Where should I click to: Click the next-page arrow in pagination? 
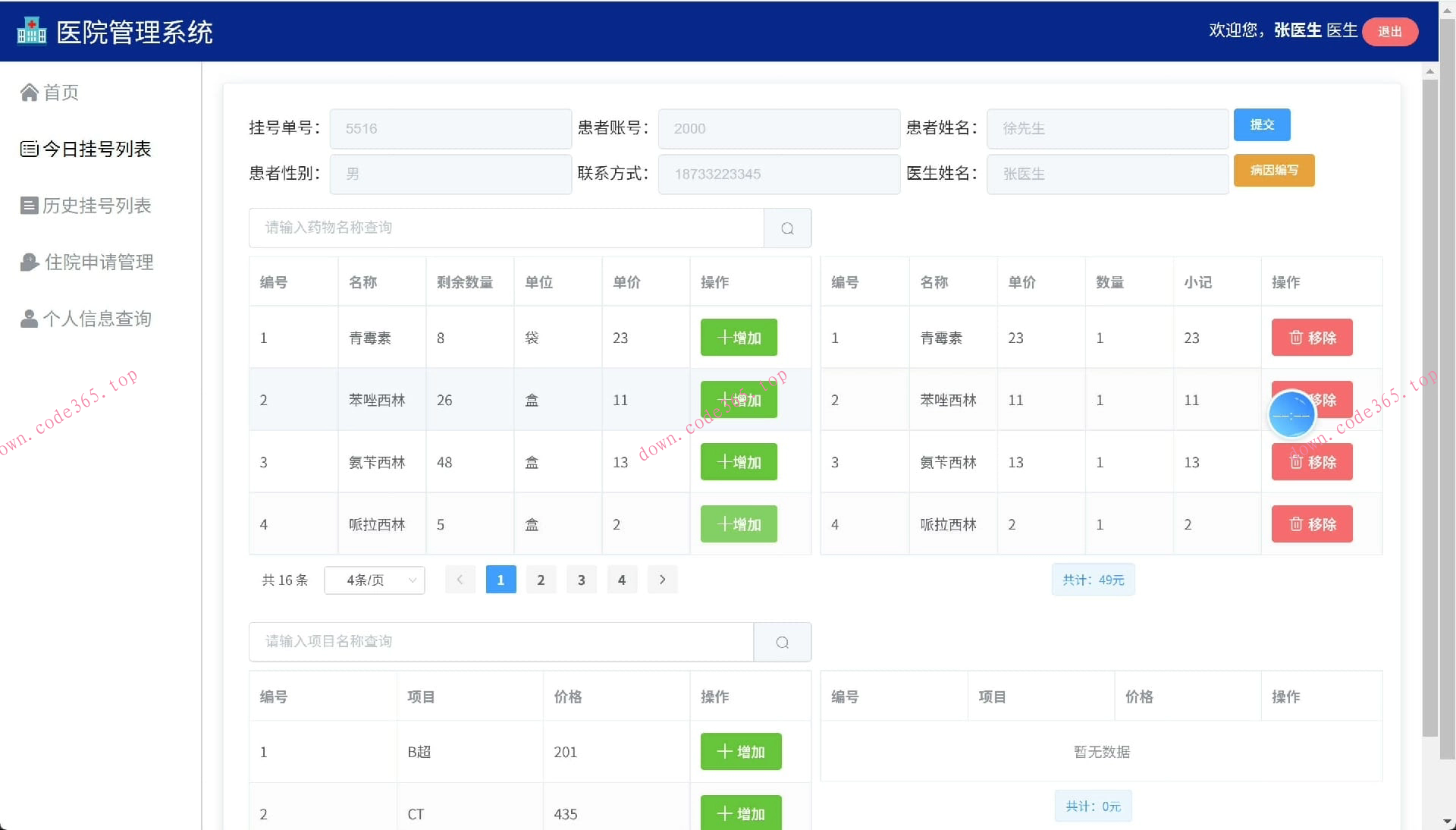[662, 580]
